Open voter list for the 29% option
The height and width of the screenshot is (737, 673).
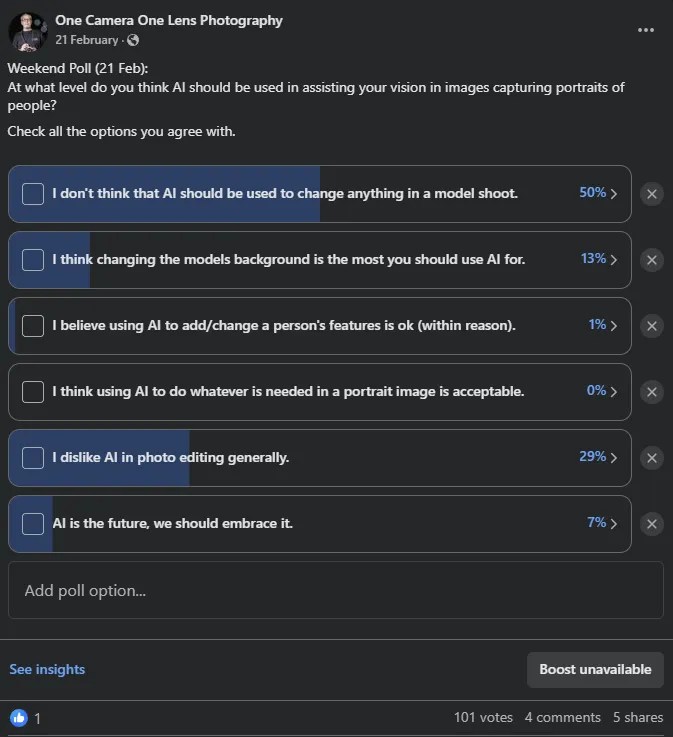pos(598,457)
